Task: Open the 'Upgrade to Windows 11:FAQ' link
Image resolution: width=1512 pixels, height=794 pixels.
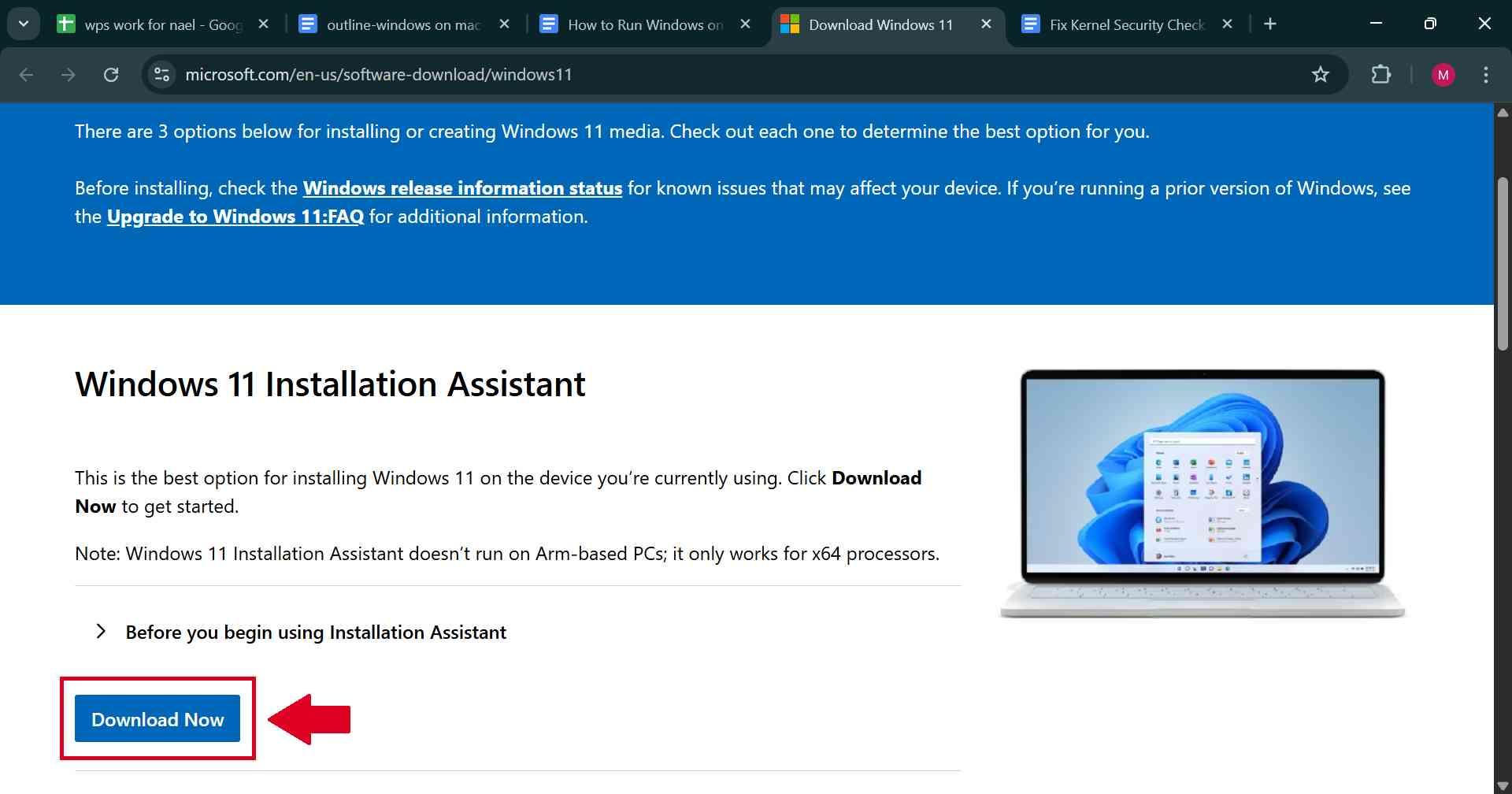Action: (235, 216)
